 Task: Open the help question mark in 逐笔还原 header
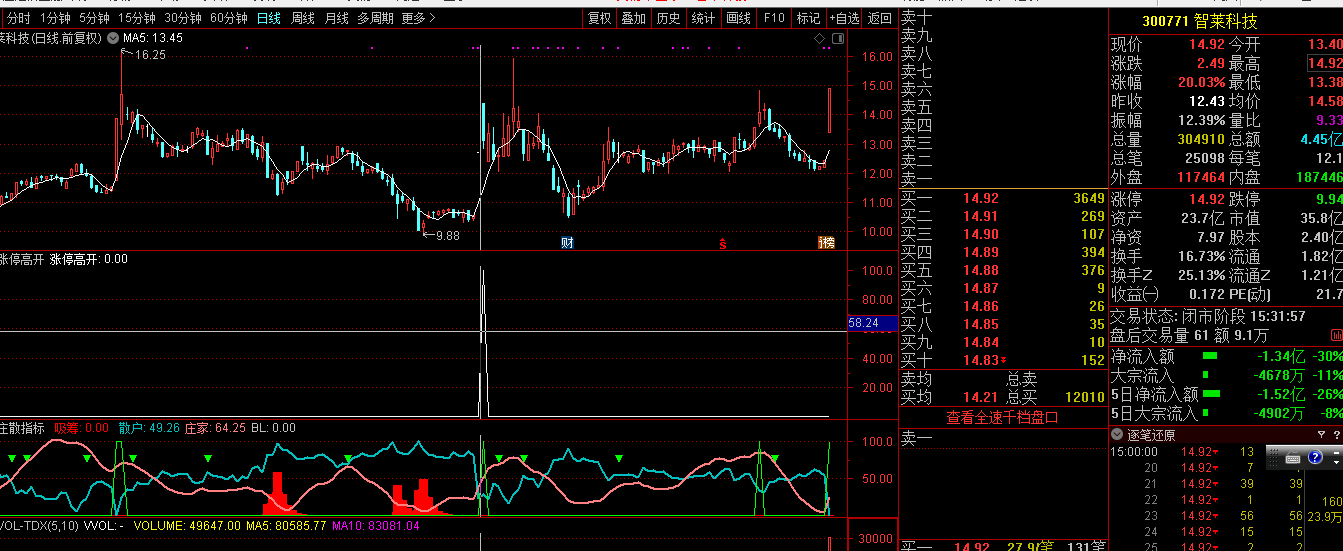click(1337, 435)
